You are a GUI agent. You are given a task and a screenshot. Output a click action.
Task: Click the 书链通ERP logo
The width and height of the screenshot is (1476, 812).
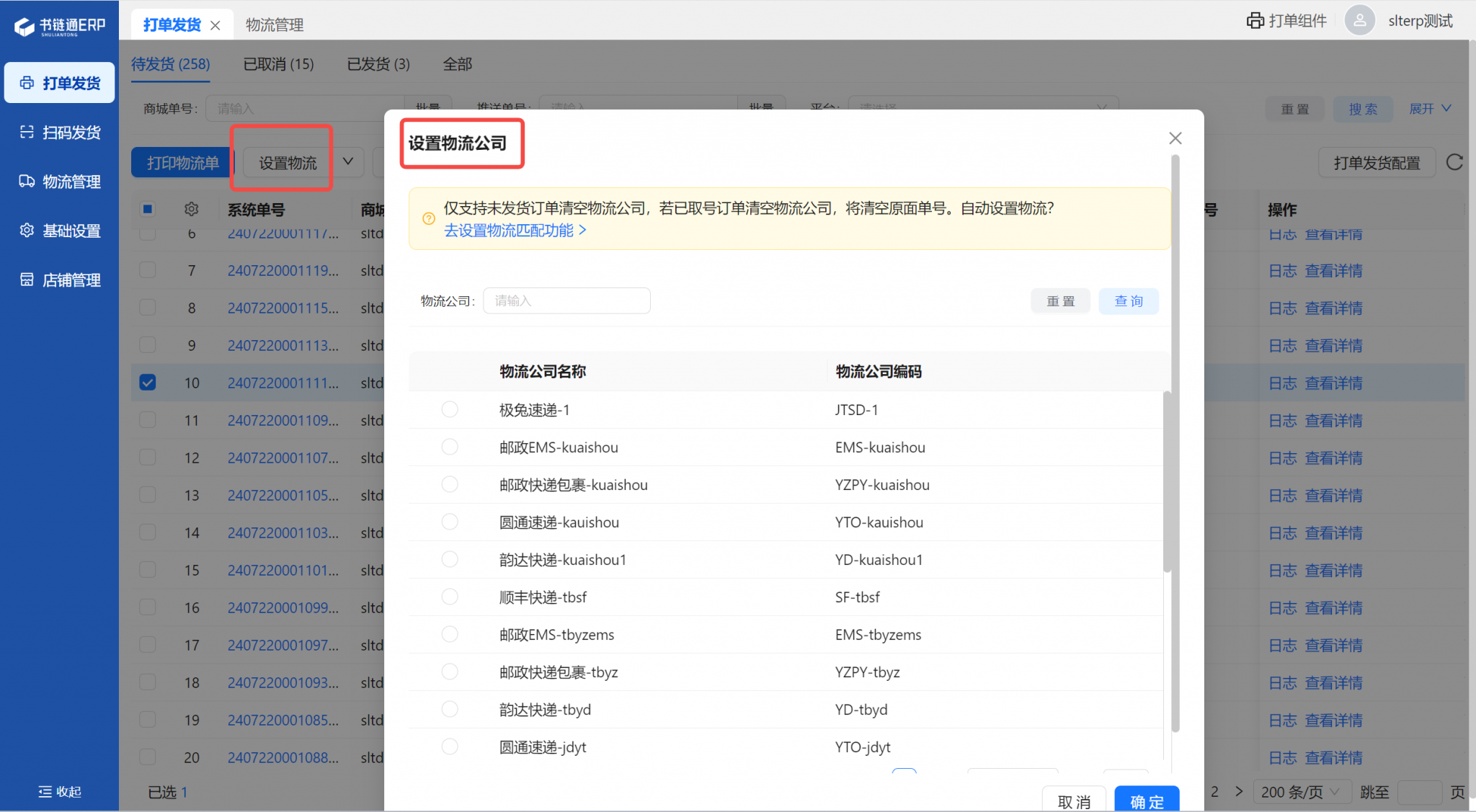(x=60, y=26)
